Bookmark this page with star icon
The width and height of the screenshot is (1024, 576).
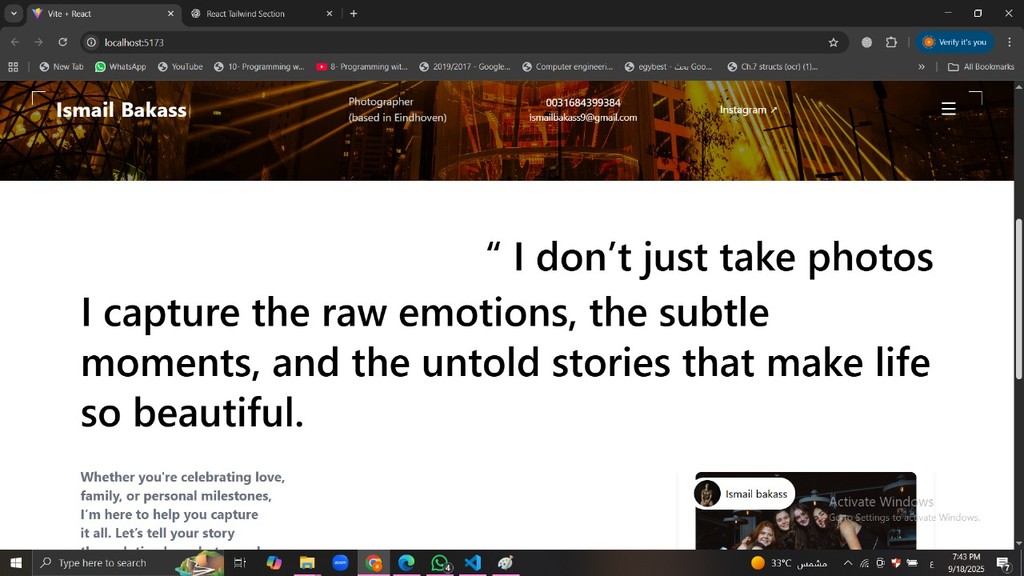[x=833, y=42]
